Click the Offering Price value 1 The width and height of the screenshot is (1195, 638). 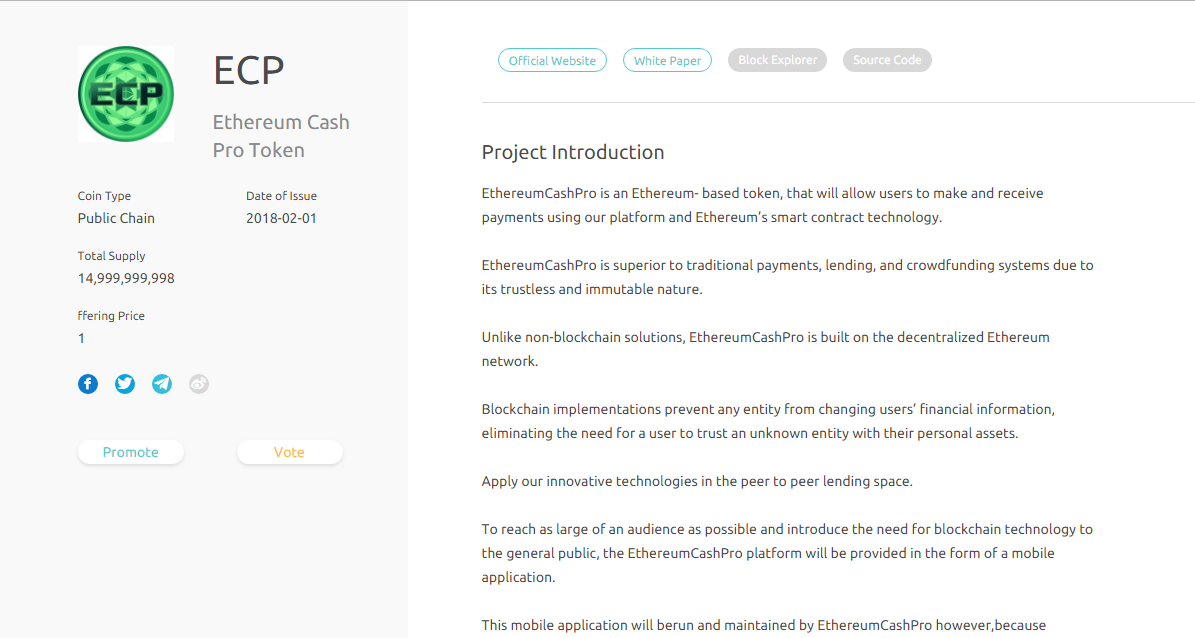(82, 338)
